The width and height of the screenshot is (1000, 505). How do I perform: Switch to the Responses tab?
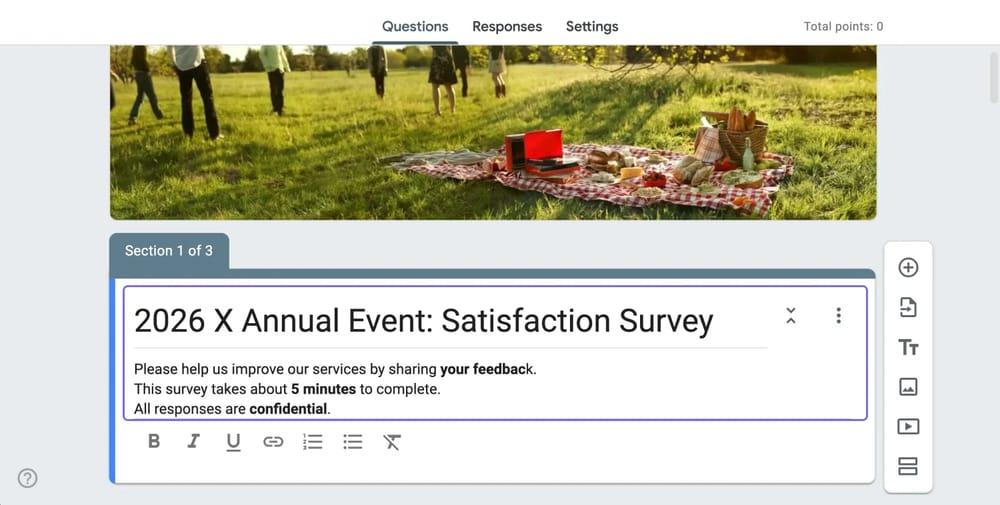(507, 27)
